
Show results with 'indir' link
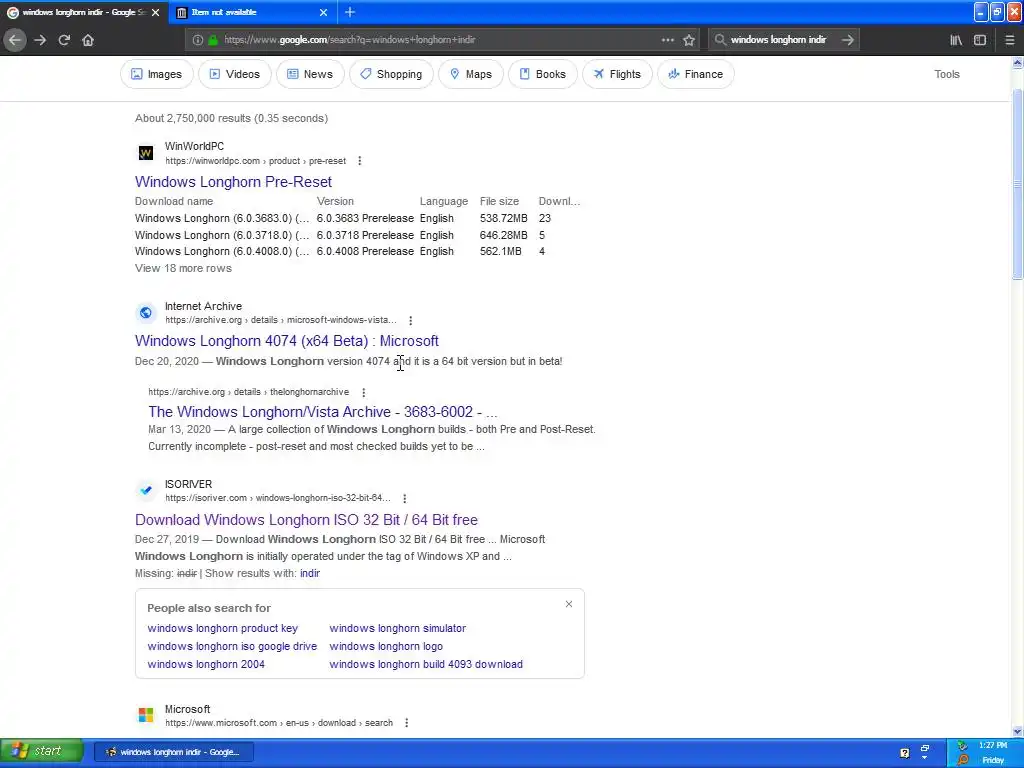tap(310, 573)
